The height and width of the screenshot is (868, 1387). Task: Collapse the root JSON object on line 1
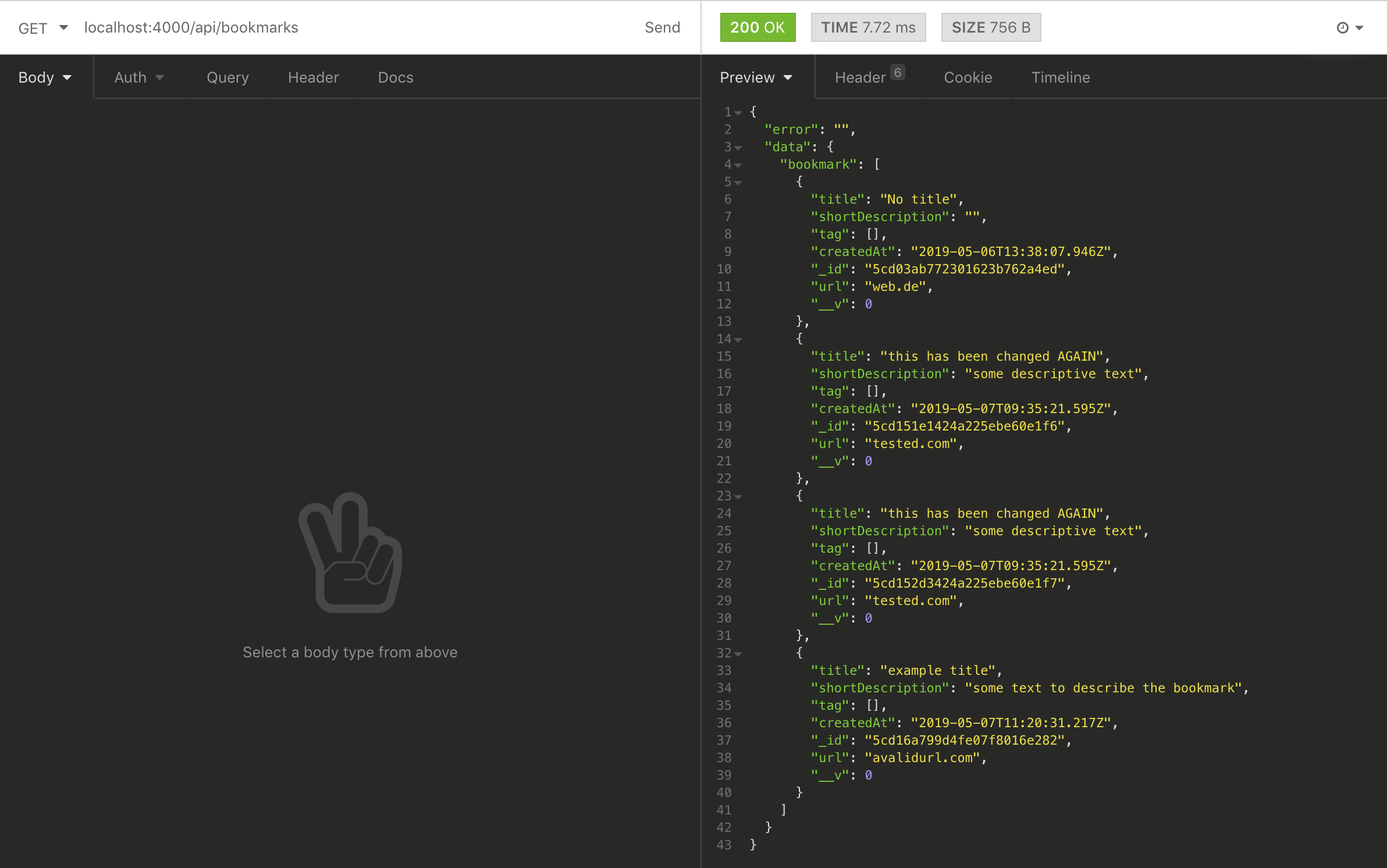(x=738, y=112)
